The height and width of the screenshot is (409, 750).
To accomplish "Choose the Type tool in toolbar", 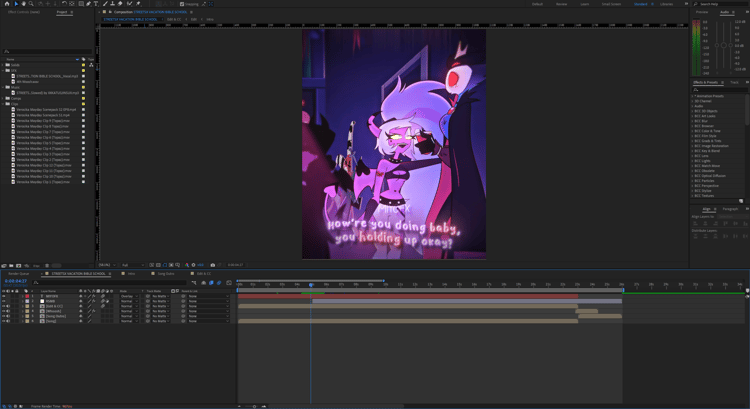I will coord(96,4).
